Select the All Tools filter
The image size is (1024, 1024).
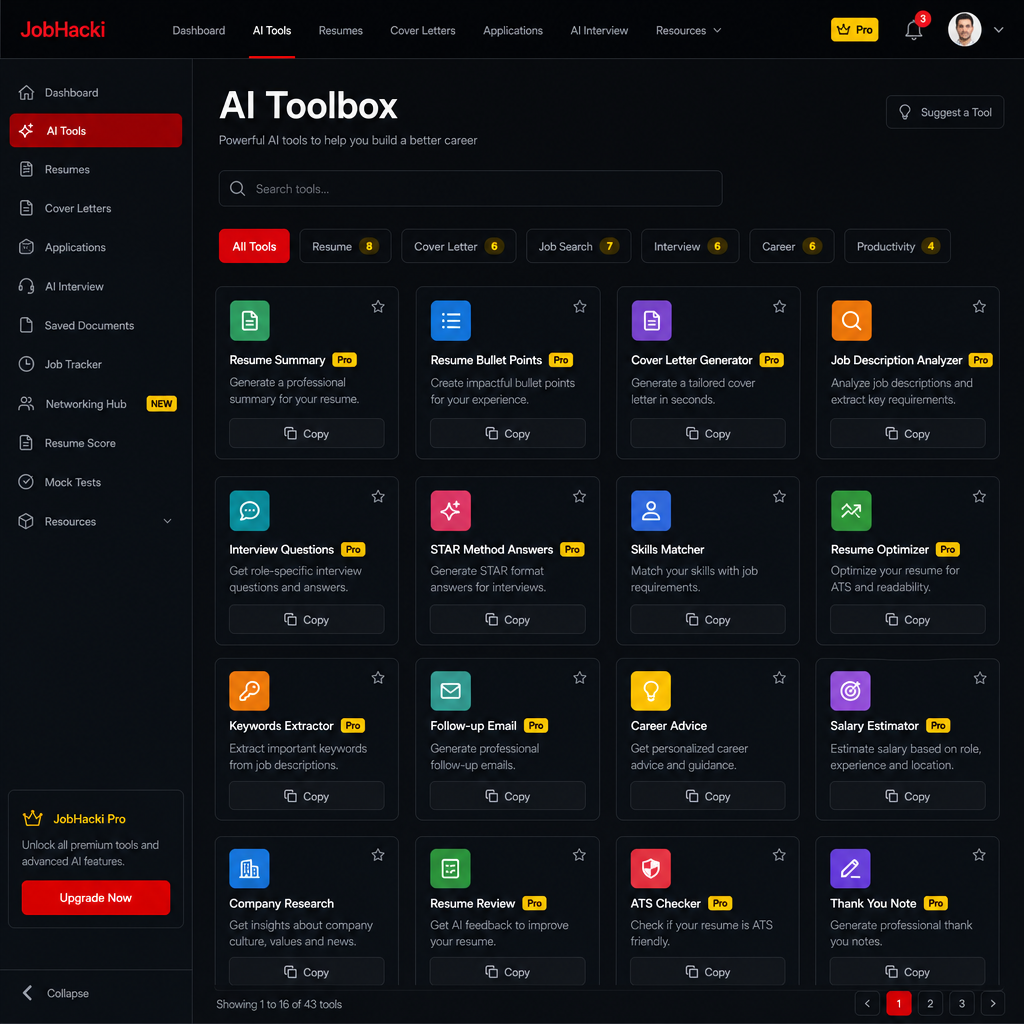pos(254,246)
